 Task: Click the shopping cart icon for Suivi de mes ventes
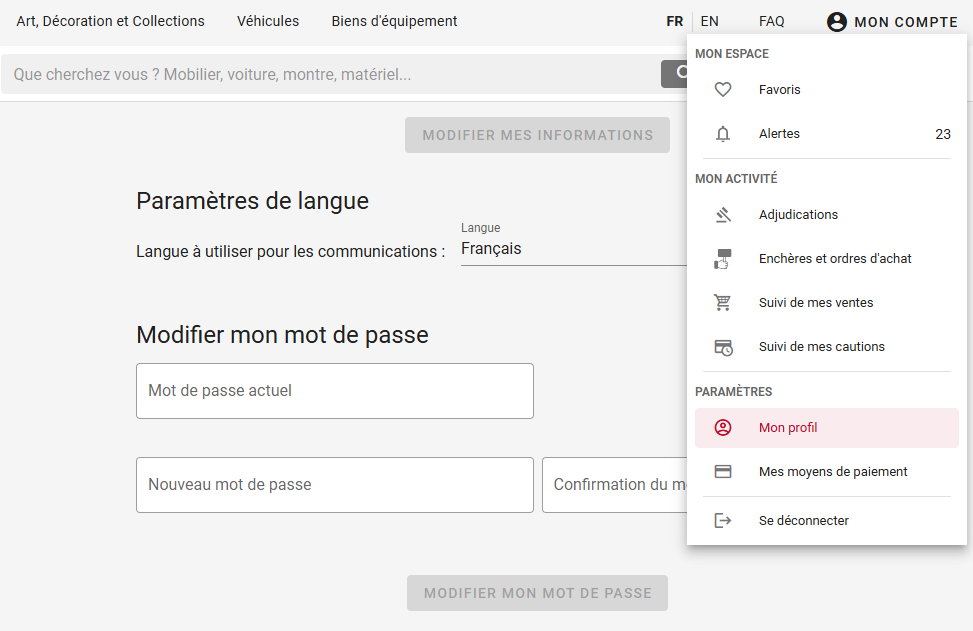(723, 303)
